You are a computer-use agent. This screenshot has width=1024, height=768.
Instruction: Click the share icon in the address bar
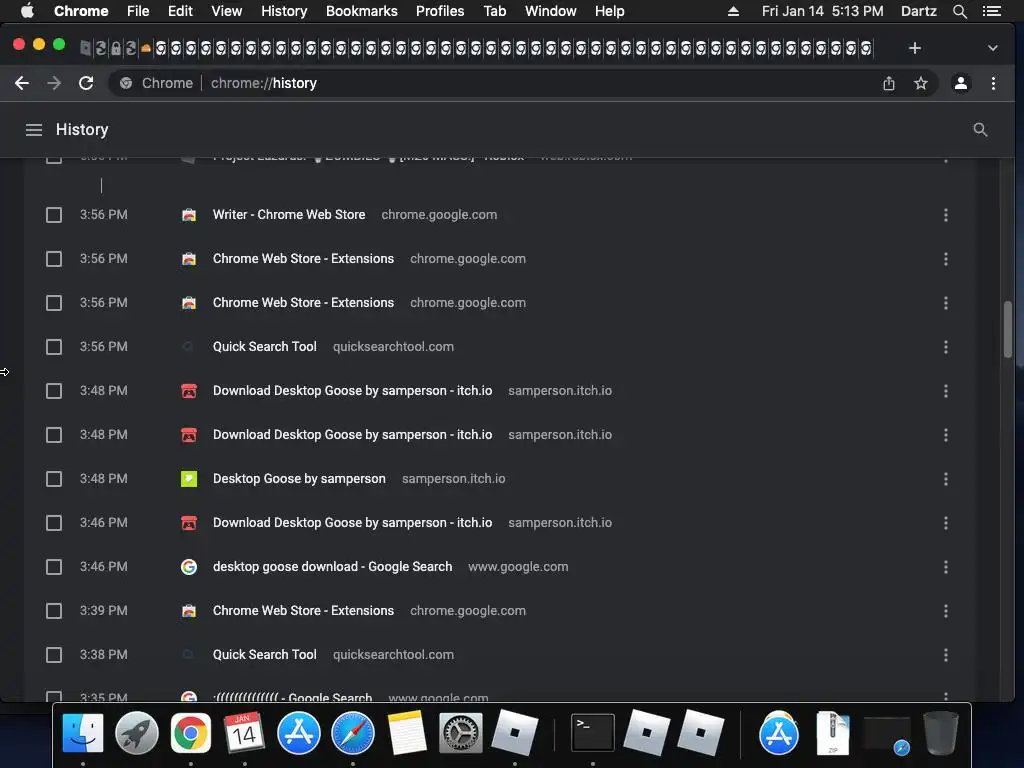click(x=889, y=83)
